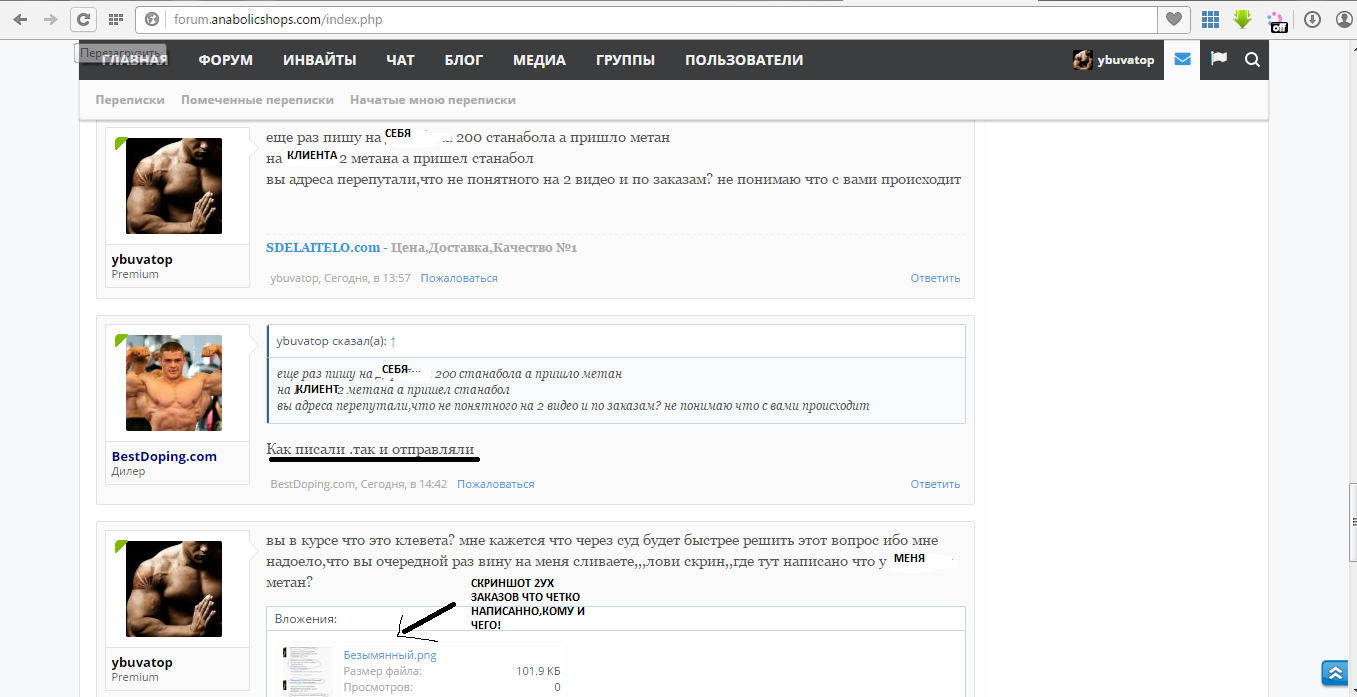Click the forum search magnifier icon
The image size is (1357, 697).
tap(1252, 60)
